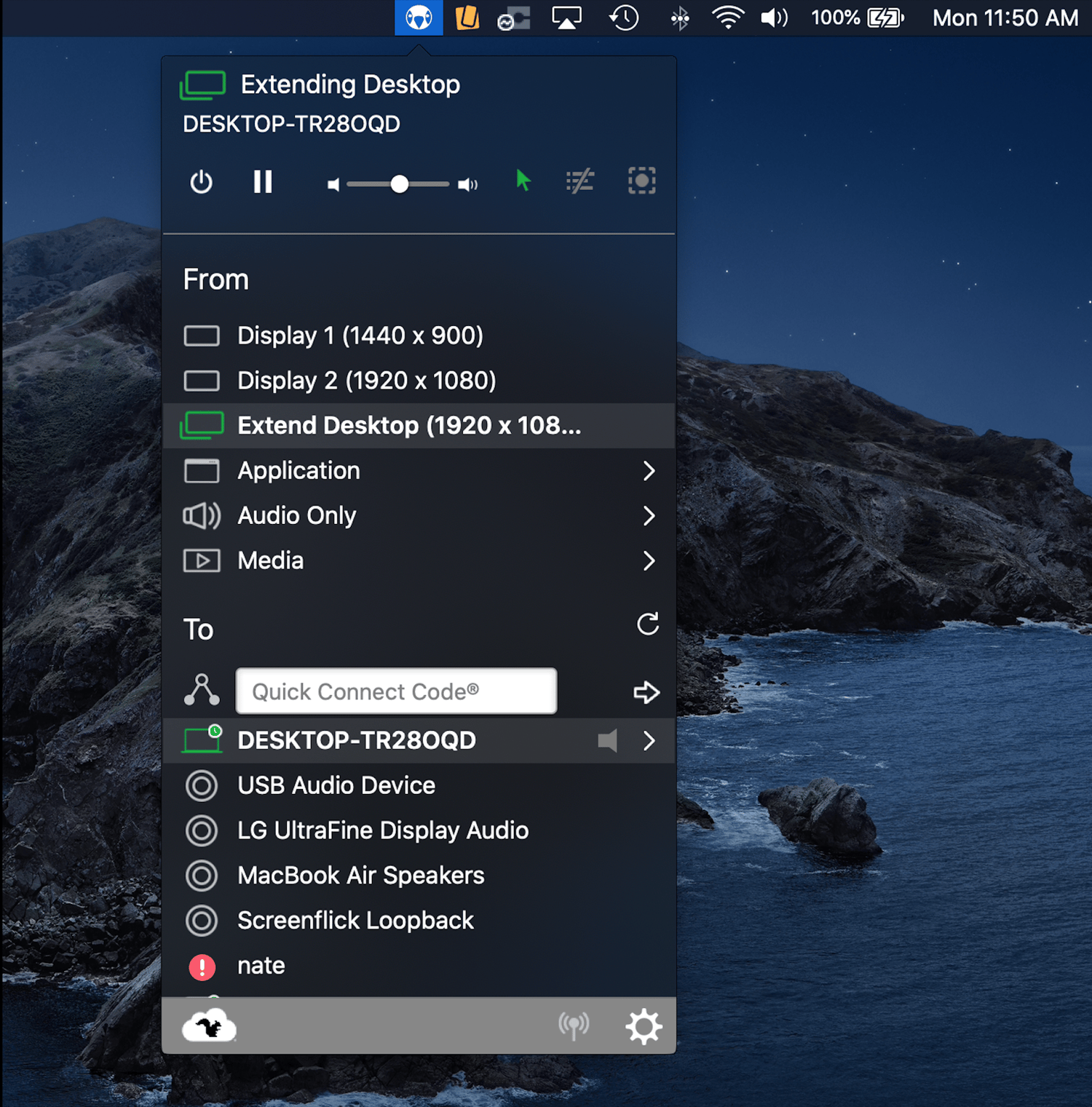Click the refresh devices button

647,624
